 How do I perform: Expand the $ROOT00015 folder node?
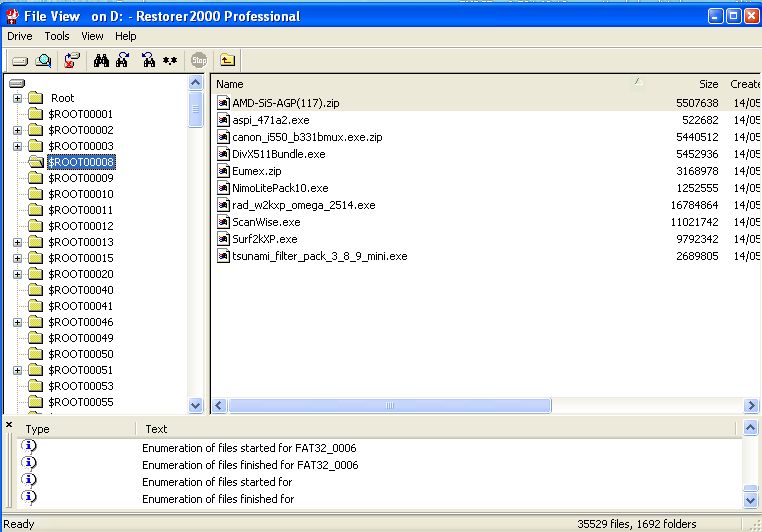pyautogui.click(x=17, y=258)
